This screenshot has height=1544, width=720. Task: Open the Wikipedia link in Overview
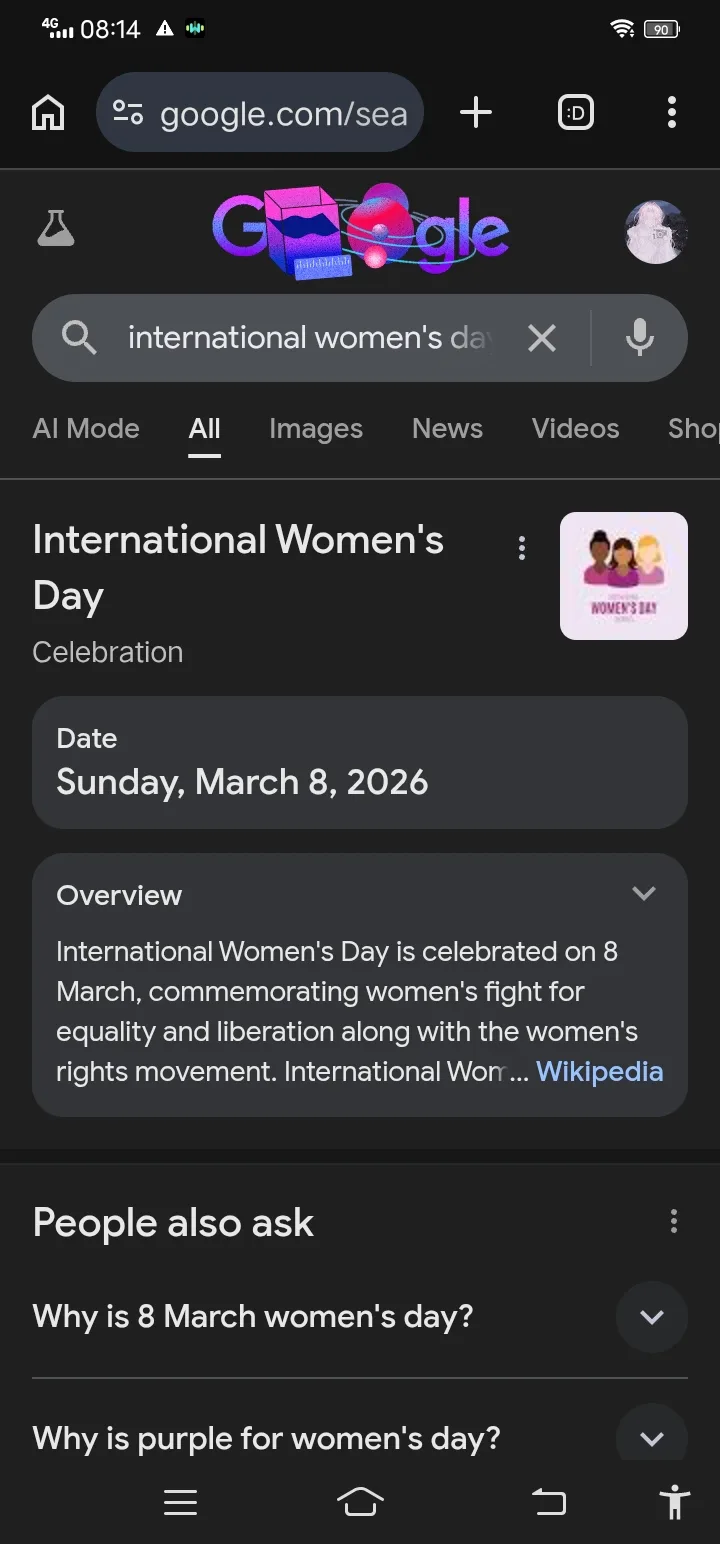599,1072
